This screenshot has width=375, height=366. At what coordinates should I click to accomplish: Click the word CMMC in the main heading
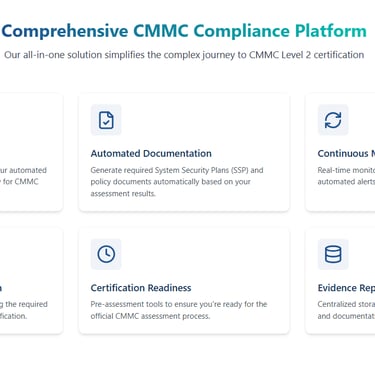161,31
